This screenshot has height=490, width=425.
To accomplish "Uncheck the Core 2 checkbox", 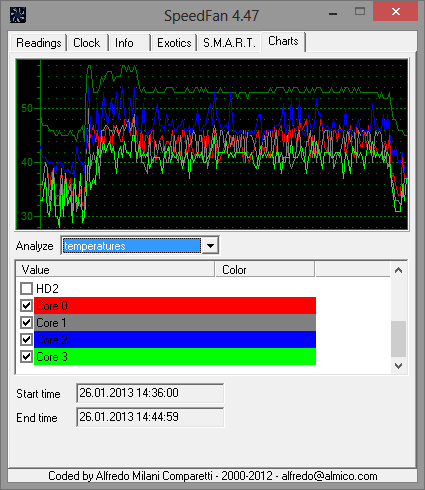I will 26,340.
